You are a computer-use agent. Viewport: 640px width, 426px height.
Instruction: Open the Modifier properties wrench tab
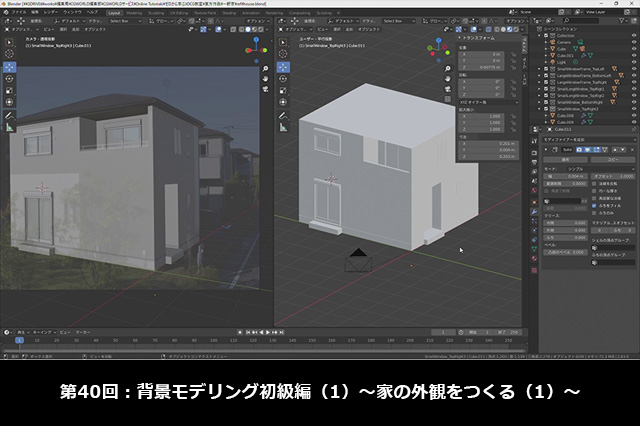click(x=534, y=211)
